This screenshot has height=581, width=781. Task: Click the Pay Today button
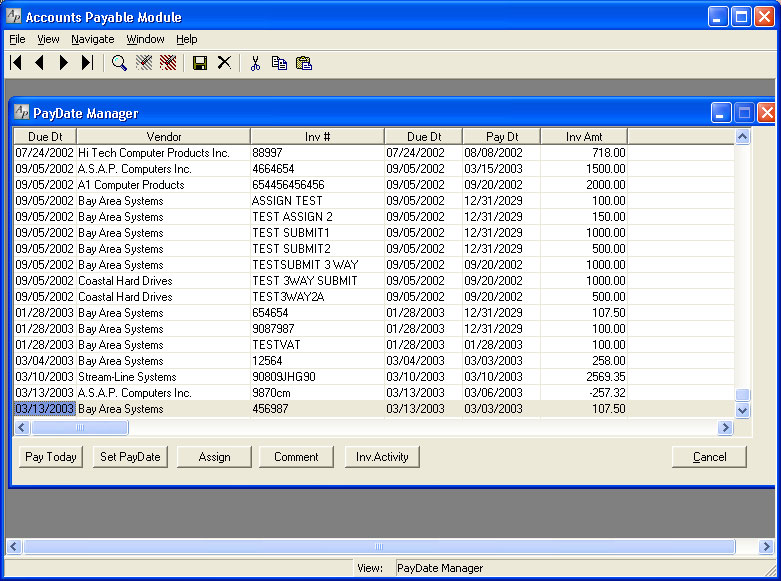(x=51, y=457)
